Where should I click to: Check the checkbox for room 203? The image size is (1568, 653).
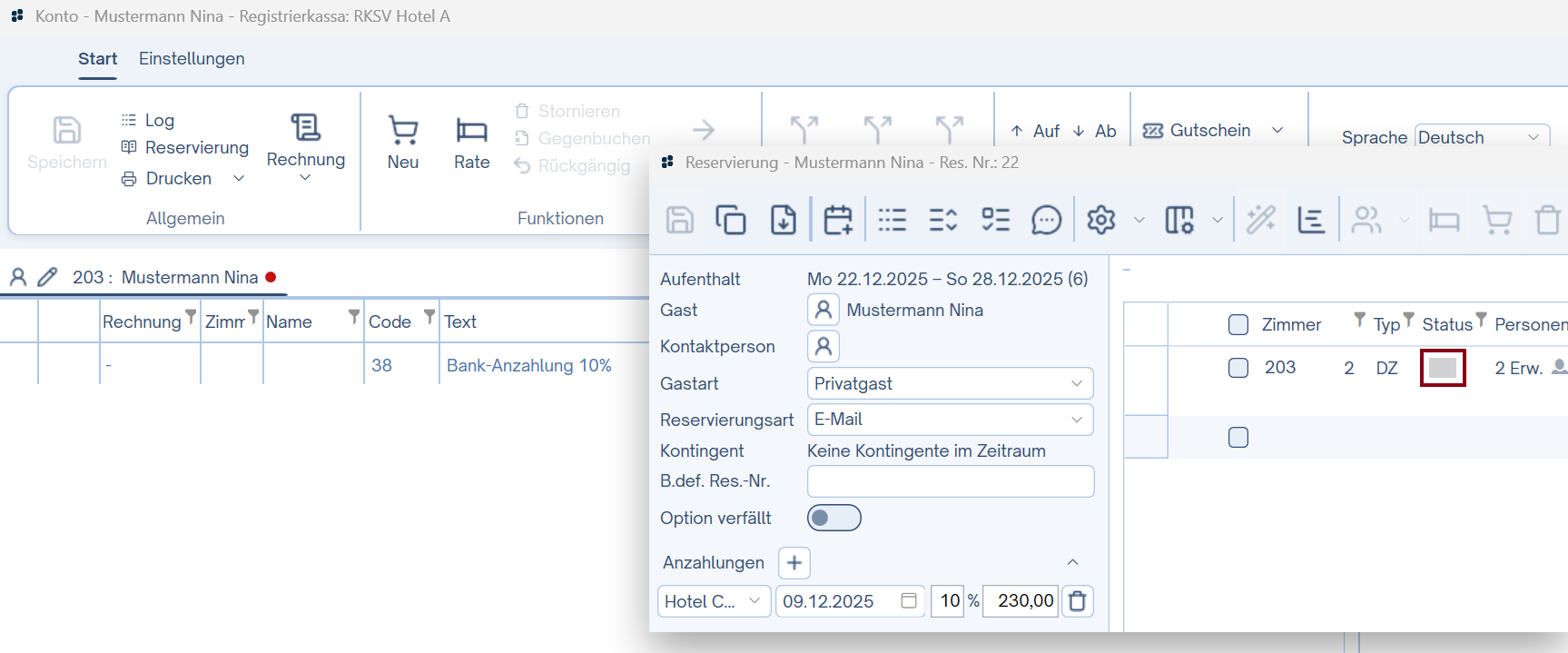(x=1238, y=368)
